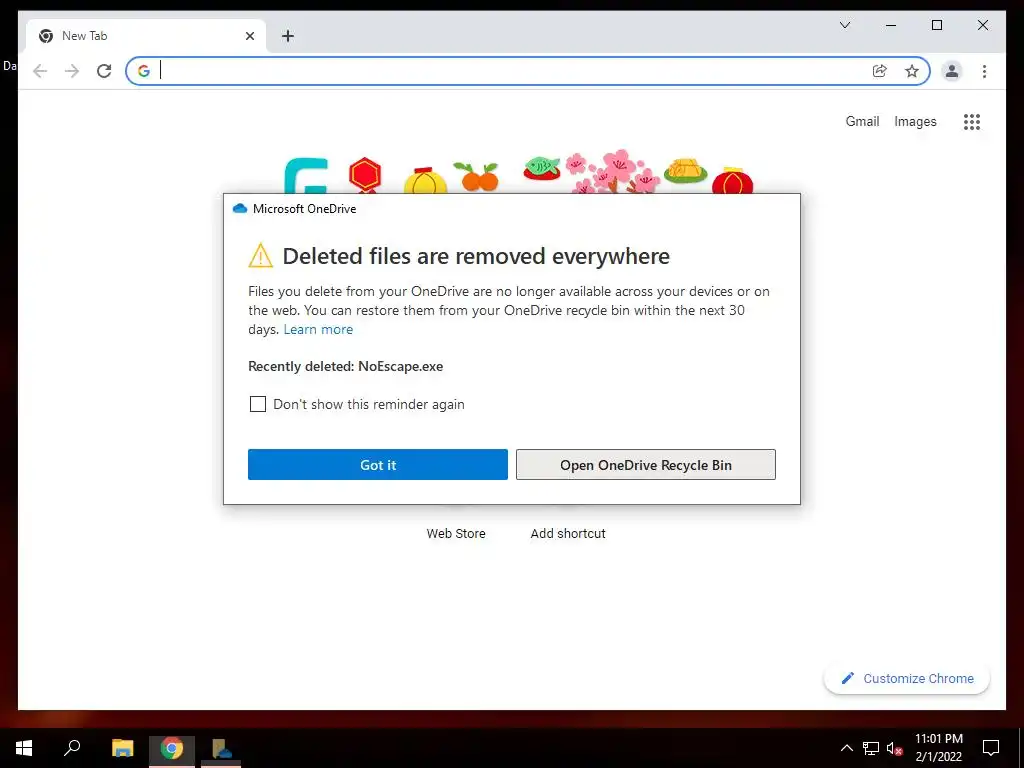Image resolution: width=1024 pixels, height=768 pixels.
Task: Click the Chrome taskbar icon
Action: pos(172,748)
